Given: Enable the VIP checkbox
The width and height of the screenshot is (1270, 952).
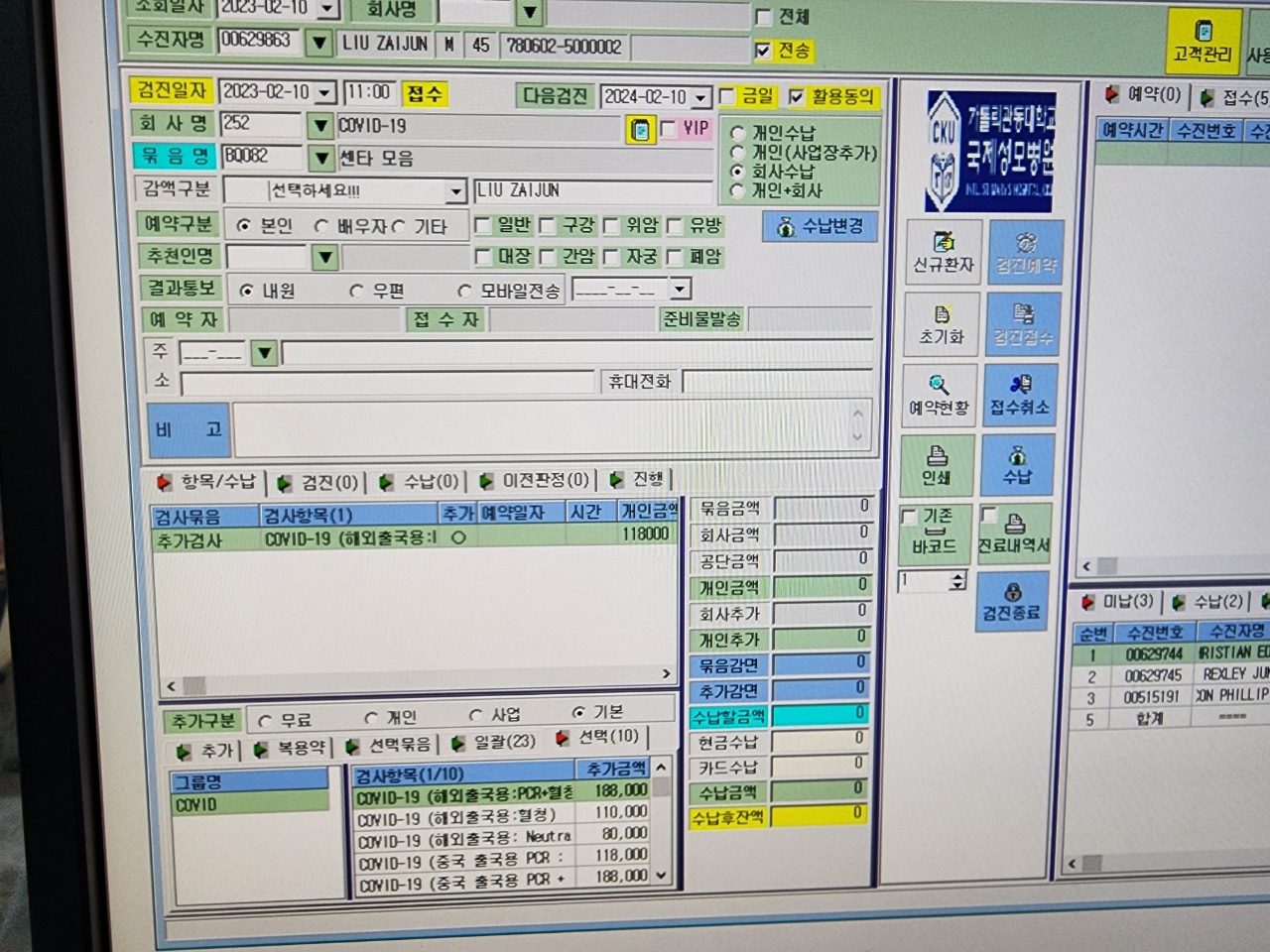Looking at the screenshot, I should pyautogui.click(x=668, y=129).
